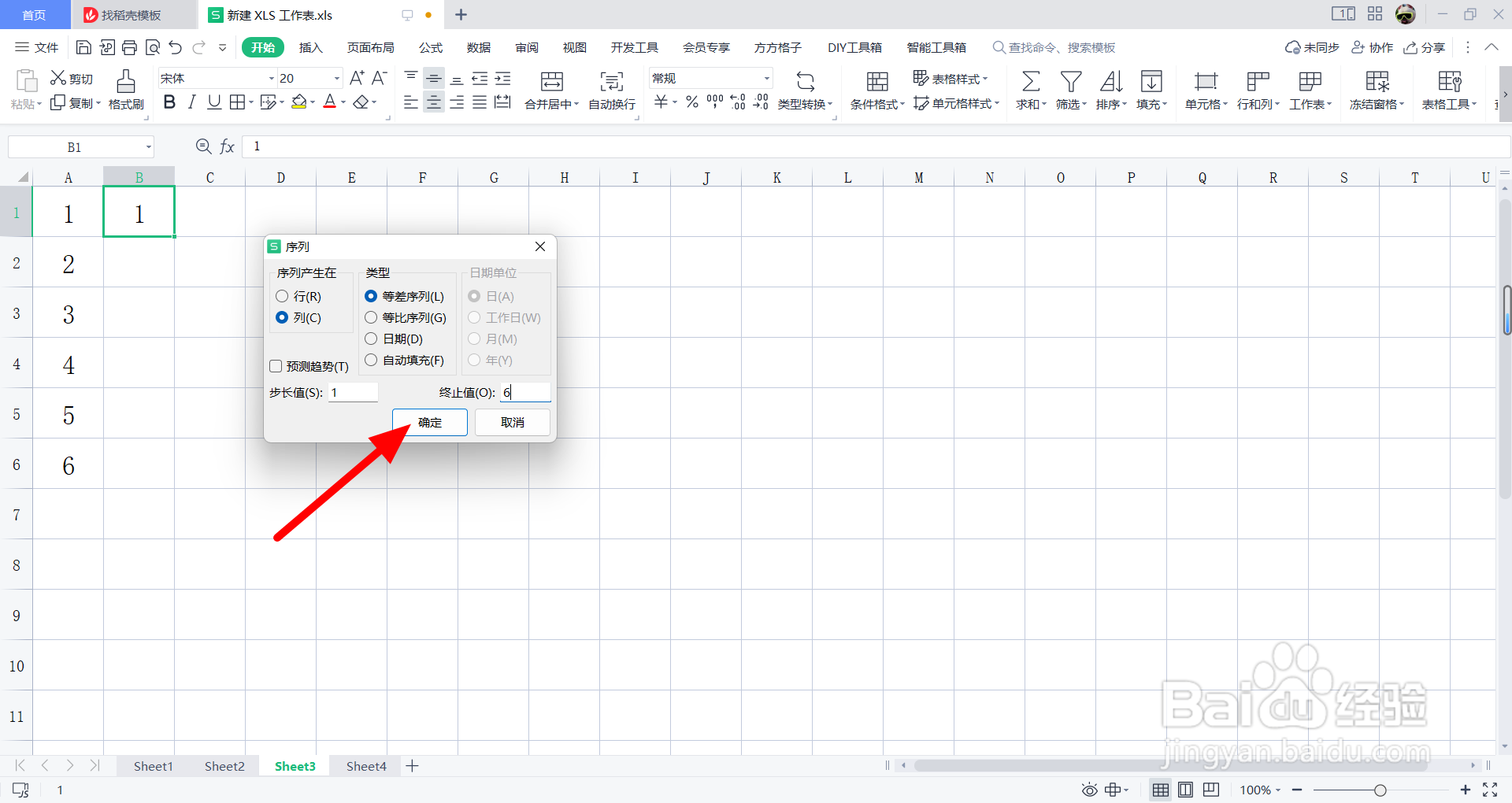
Task: Undo the last action
Action: pos(176,48)
